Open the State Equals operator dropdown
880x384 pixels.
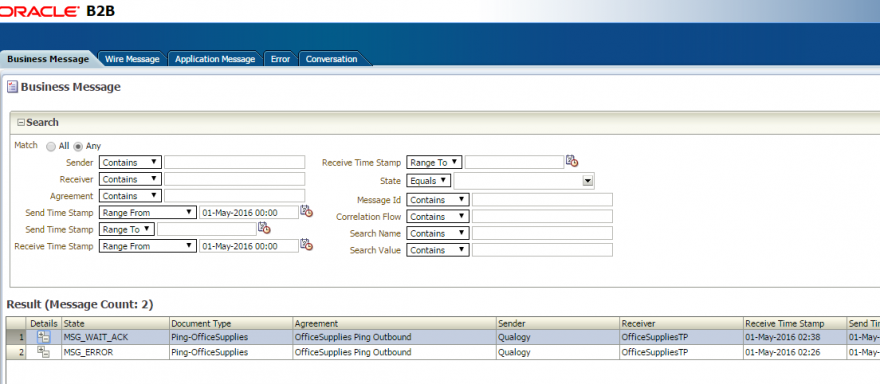click(429, 181)
